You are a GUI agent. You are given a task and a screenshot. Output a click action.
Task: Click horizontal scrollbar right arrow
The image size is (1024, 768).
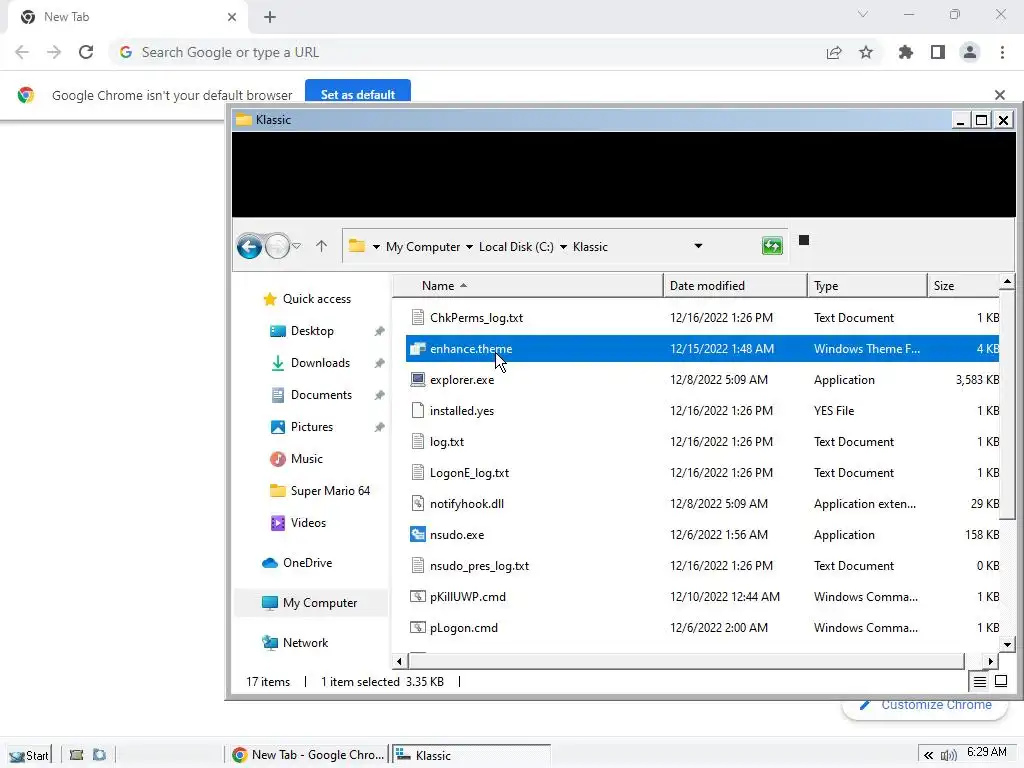pyautogui.click(x=991, y=662)
